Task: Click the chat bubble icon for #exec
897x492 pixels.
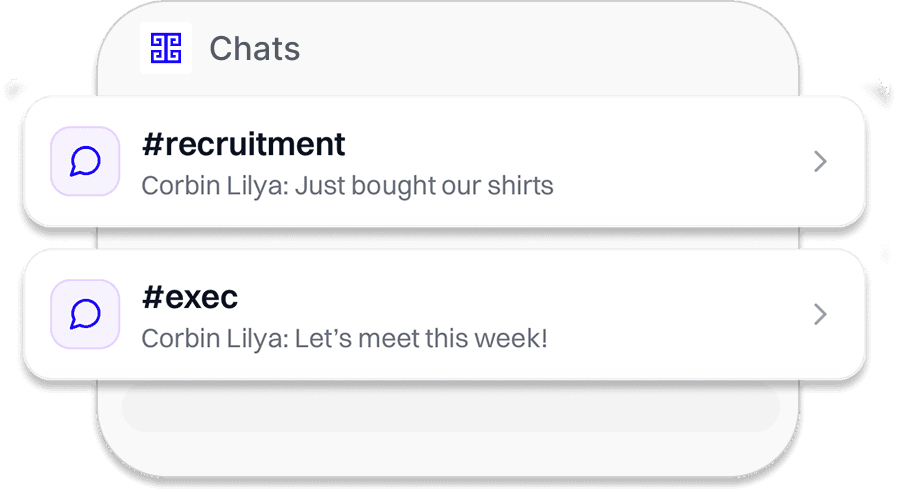Action: click(85, 314)
